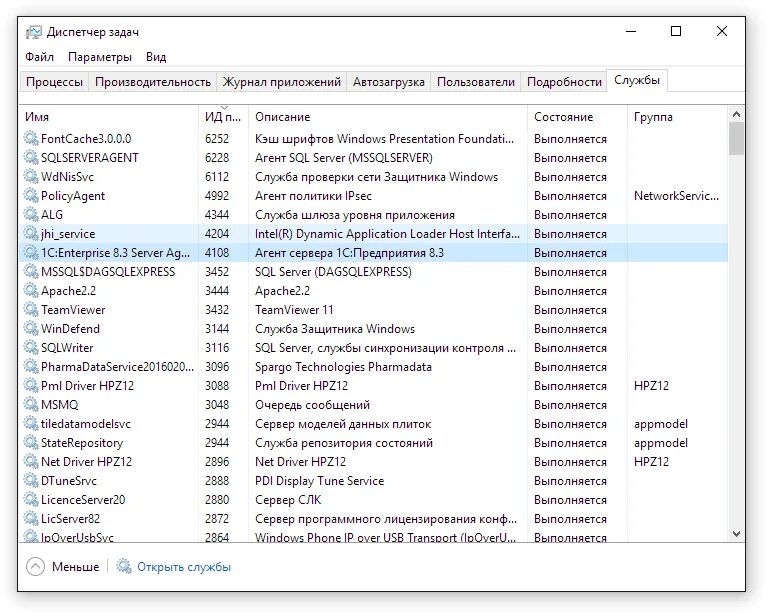Click the service icon beside WdNisSvc
Viewport: 767px width, 614px height.
31,177
